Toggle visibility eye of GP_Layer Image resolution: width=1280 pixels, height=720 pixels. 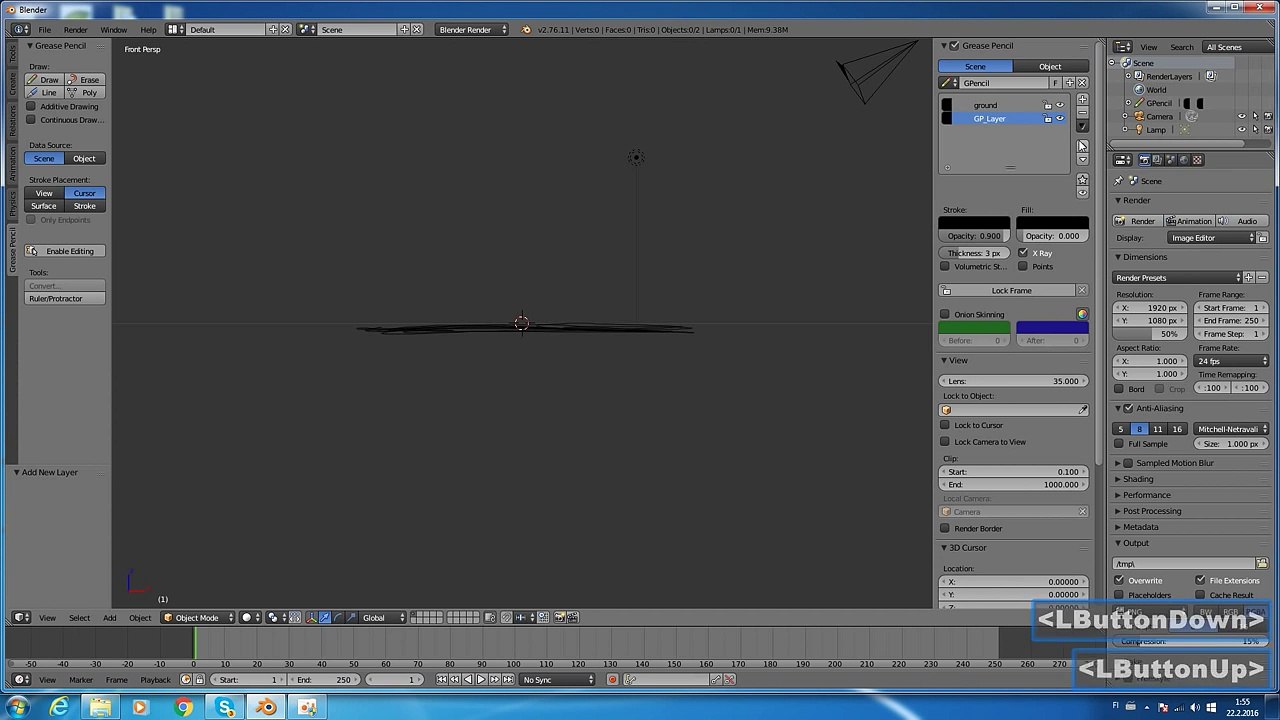(x=1060, y=118)
